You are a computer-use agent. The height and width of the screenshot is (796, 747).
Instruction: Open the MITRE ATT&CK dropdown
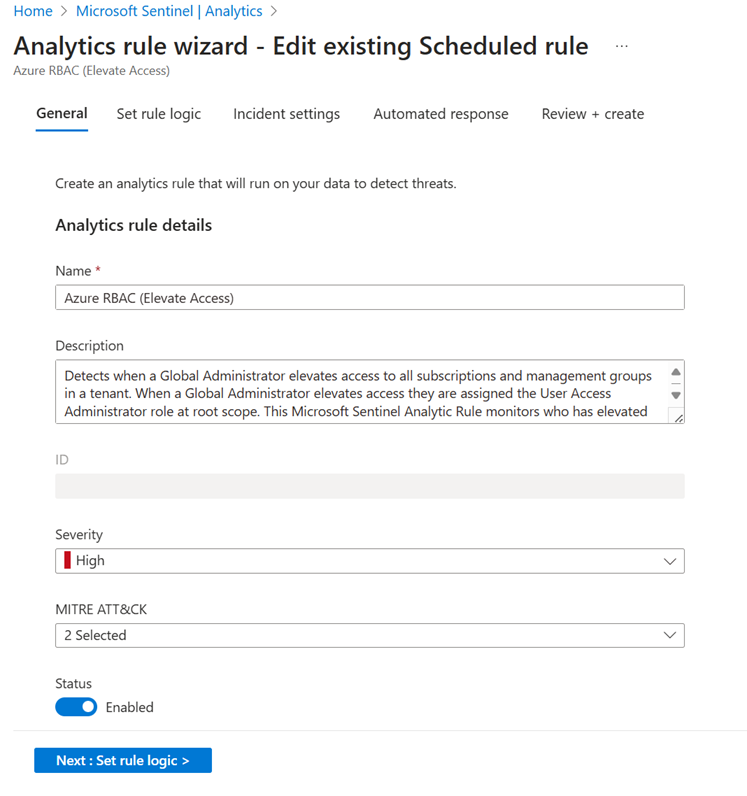(x=369, y=635)
